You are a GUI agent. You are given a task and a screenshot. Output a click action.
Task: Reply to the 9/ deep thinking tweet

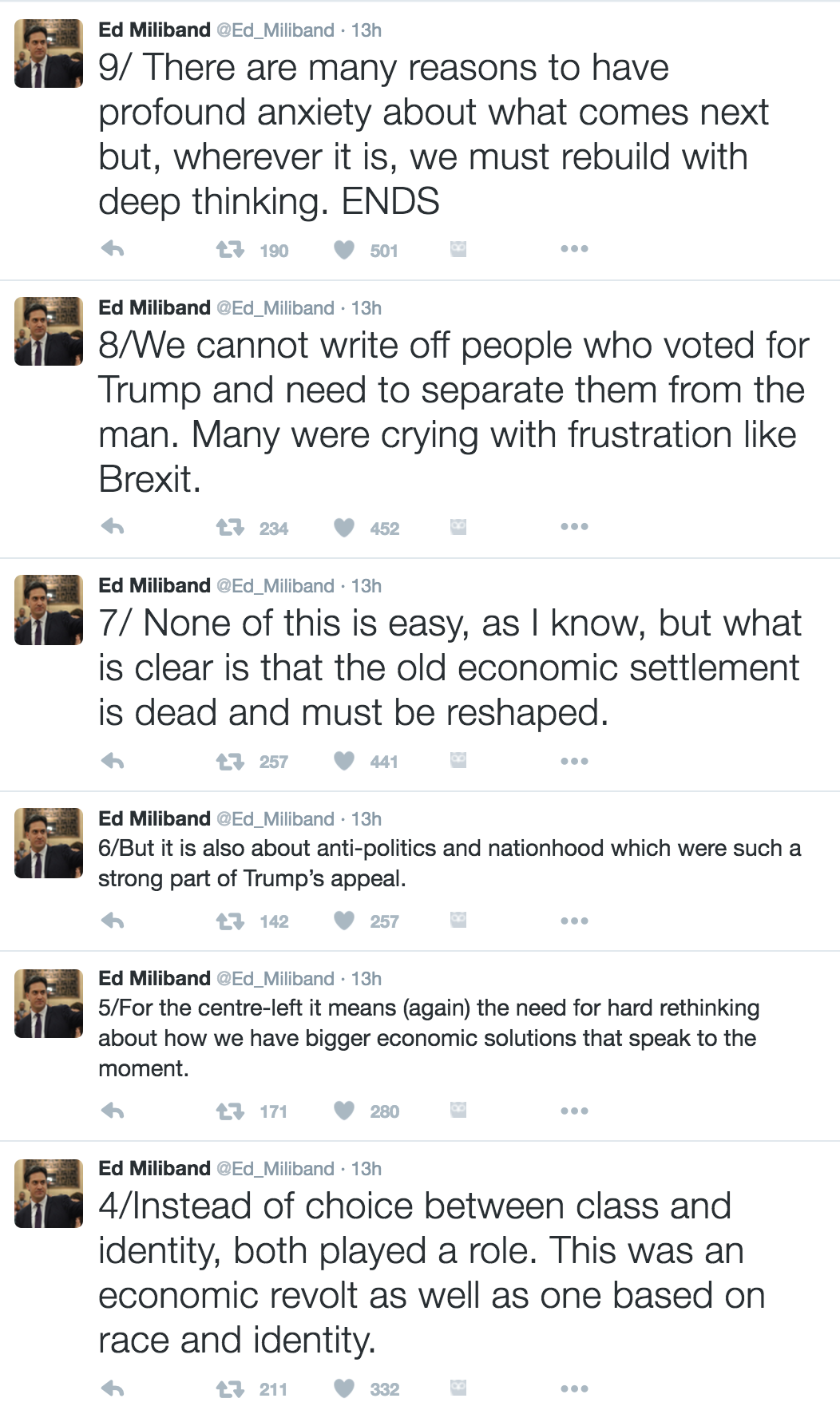coord(113,249)
